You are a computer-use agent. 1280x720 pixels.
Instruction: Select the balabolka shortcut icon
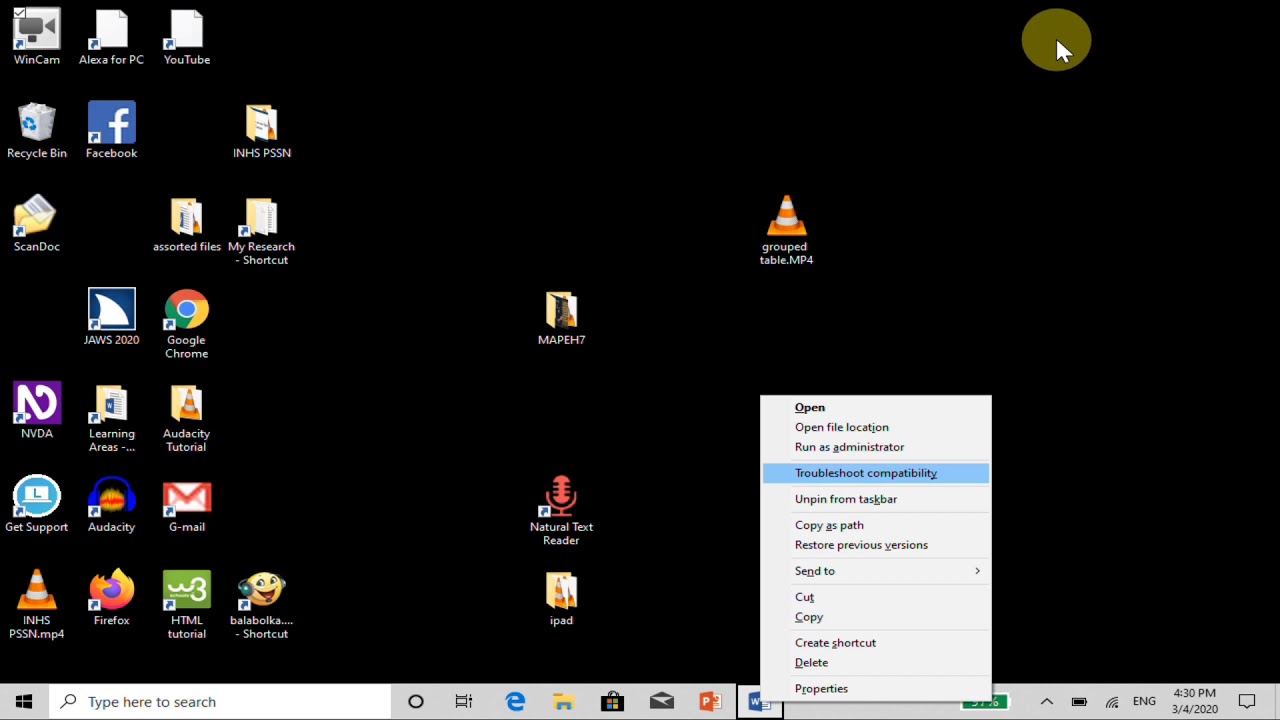(261, 605)
